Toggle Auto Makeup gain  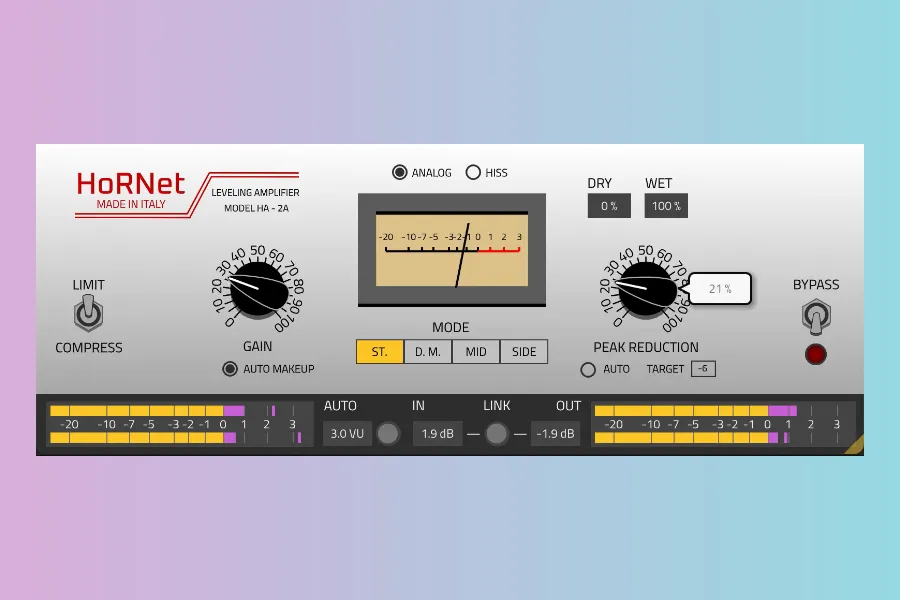(230, 369)
